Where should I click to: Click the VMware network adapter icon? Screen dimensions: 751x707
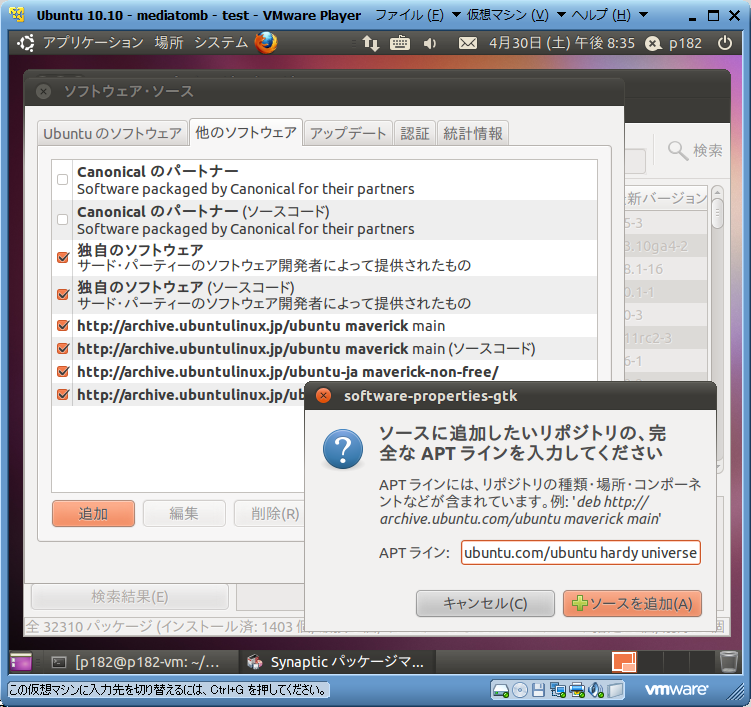coord(558,690)
